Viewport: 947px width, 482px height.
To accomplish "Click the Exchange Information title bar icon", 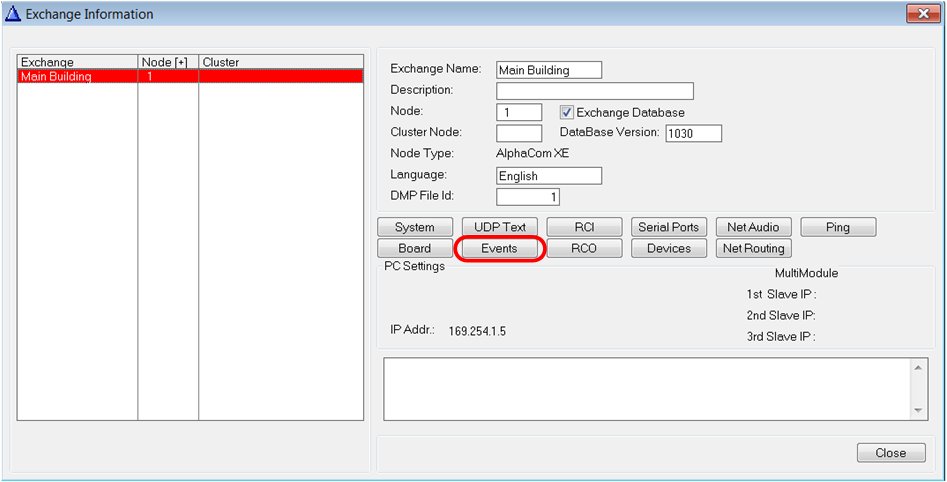I will (13, 13).
